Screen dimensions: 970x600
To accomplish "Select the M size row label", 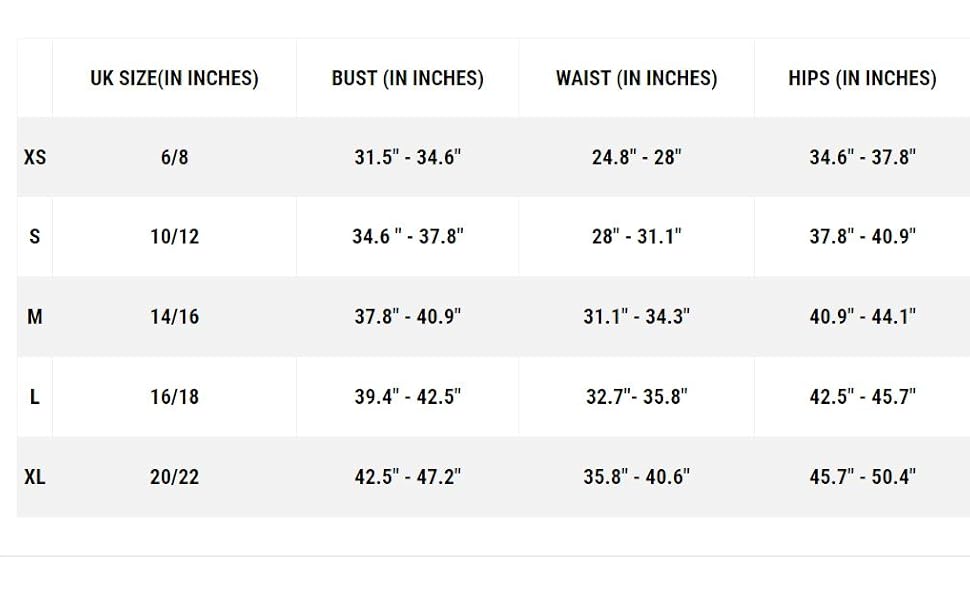I will (x=35, y=317).
